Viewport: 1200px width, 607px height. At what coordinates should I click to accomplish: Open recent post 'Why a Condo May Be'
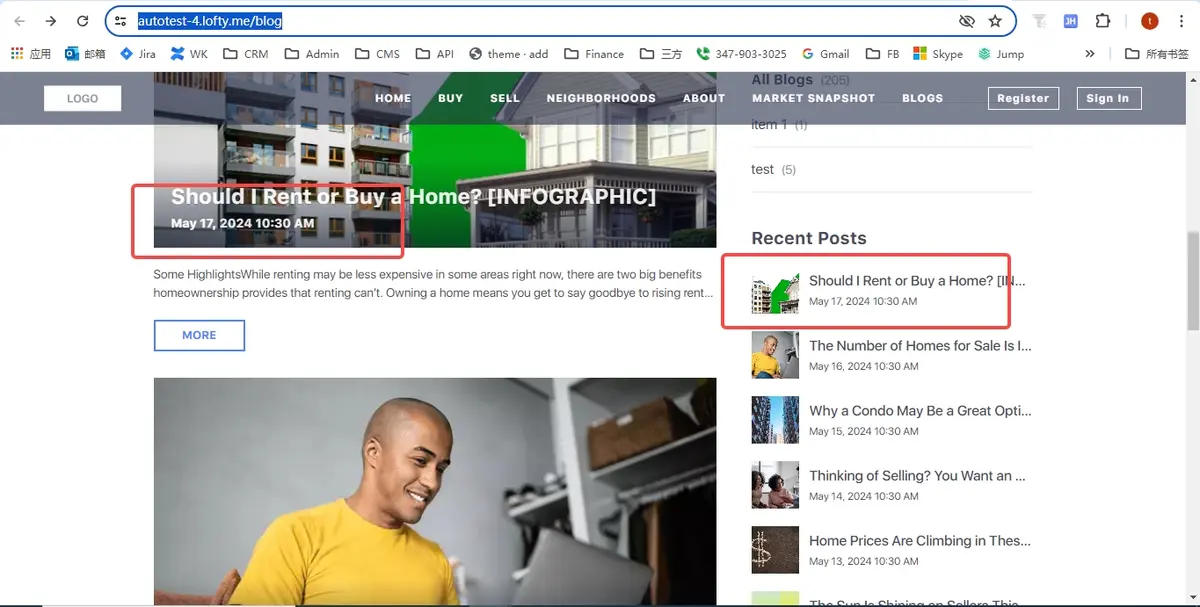click(920, 411)
